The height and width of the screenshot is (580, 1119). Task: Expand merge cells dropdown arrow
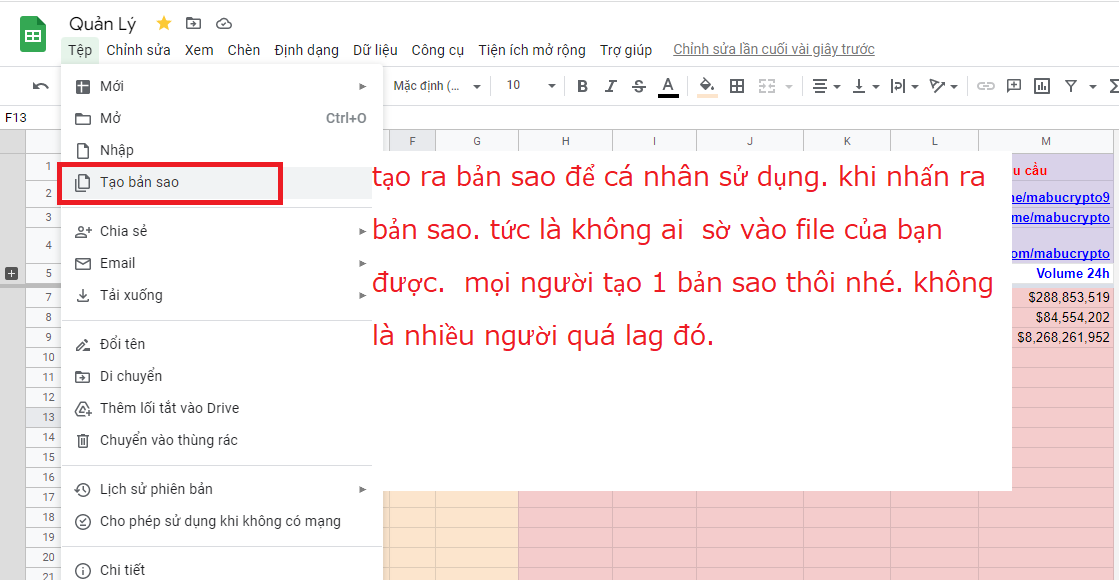click(789, 87)
